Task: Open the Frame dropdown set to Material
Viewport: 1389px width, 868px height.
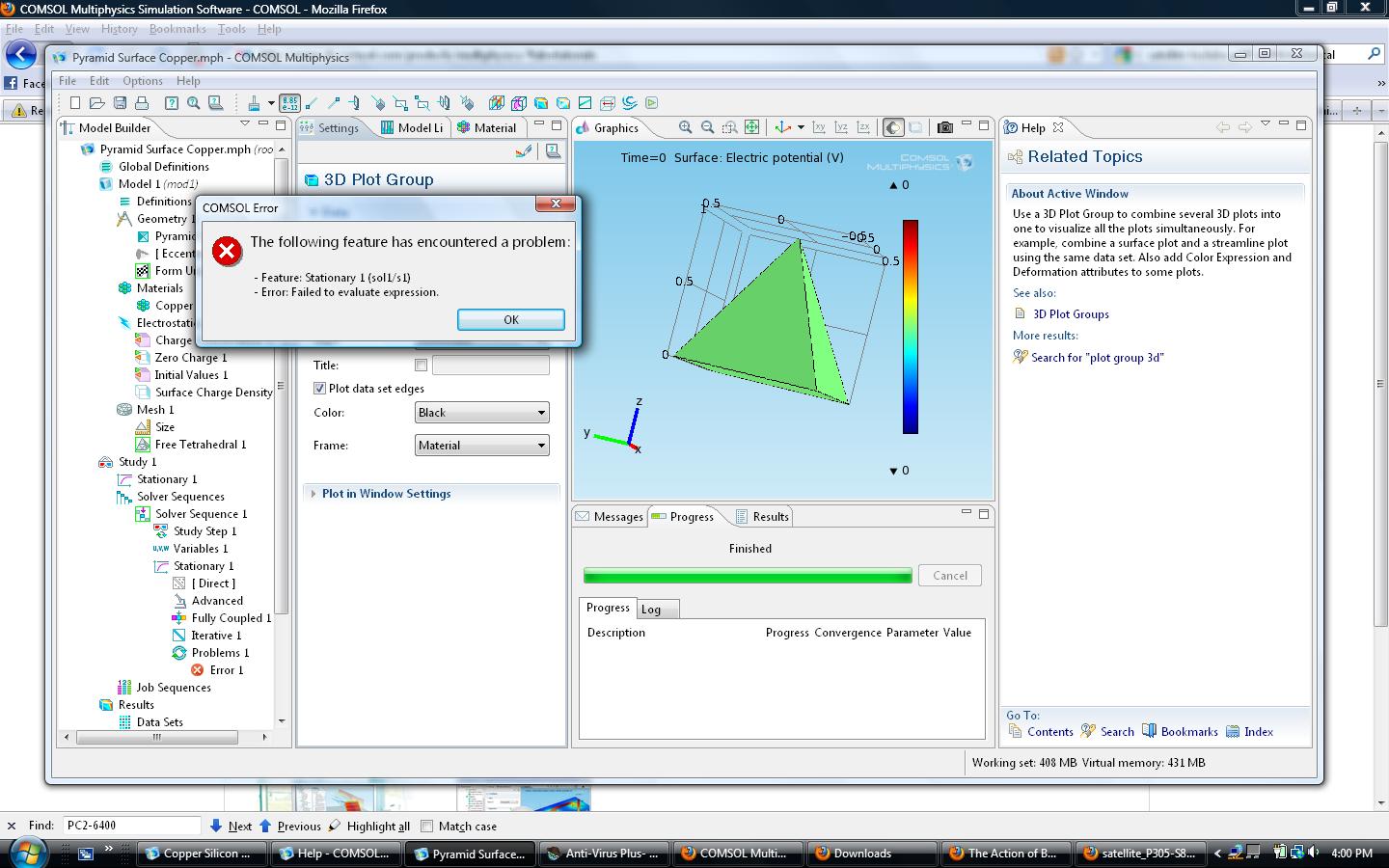Action: click(x=481, y=446)
